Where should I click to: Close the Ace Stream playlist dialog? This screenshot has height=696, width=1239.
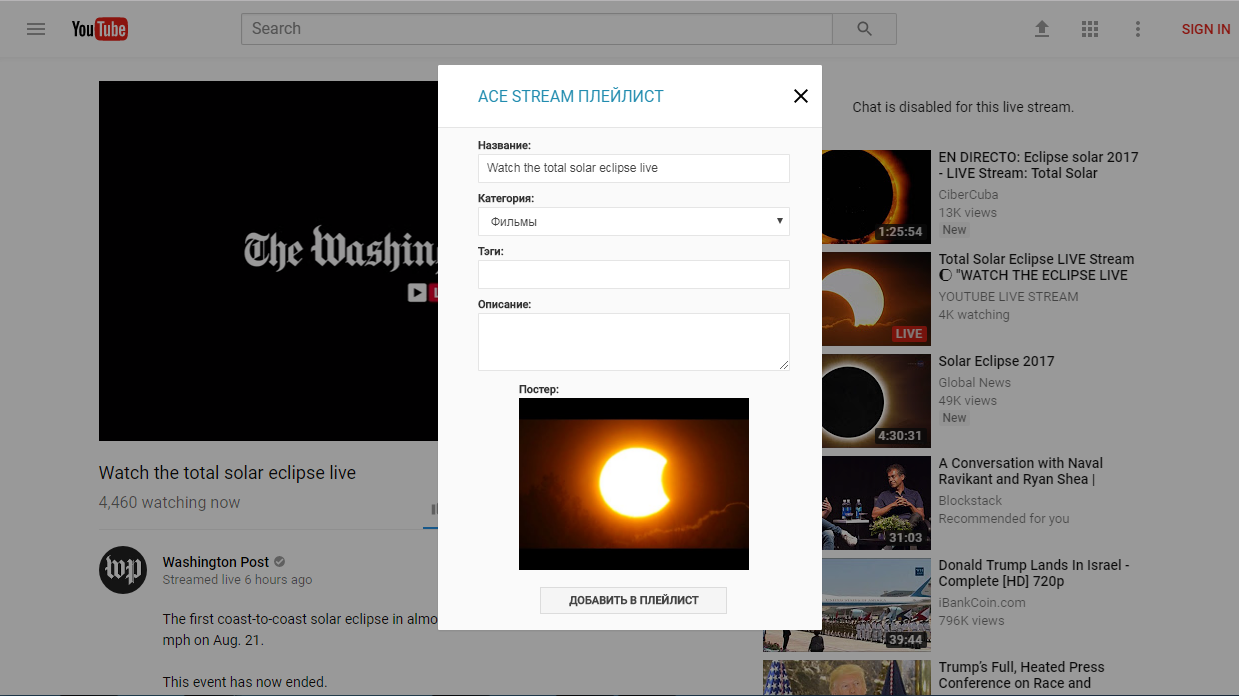coord(800,96)
